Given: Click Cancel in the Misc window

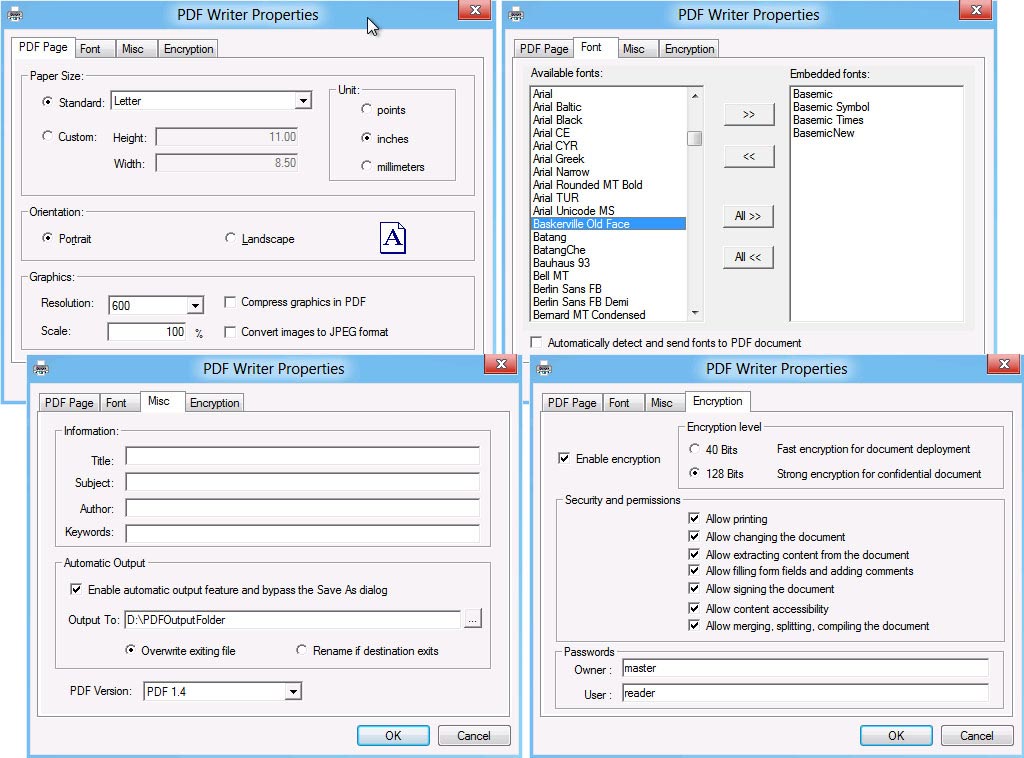Looking at the screenshot, I should tap(473, 735).
